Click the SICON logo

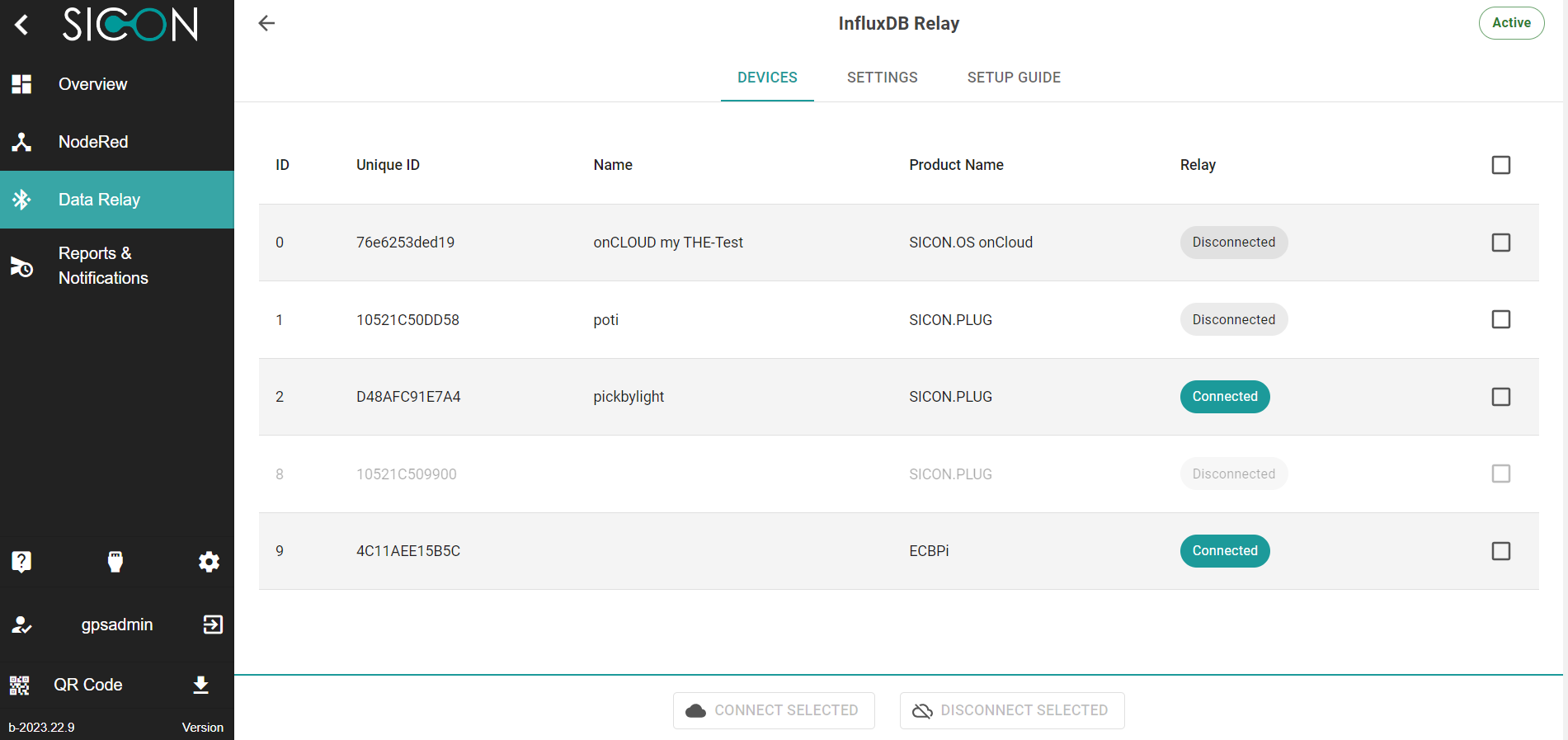point(130,24)
